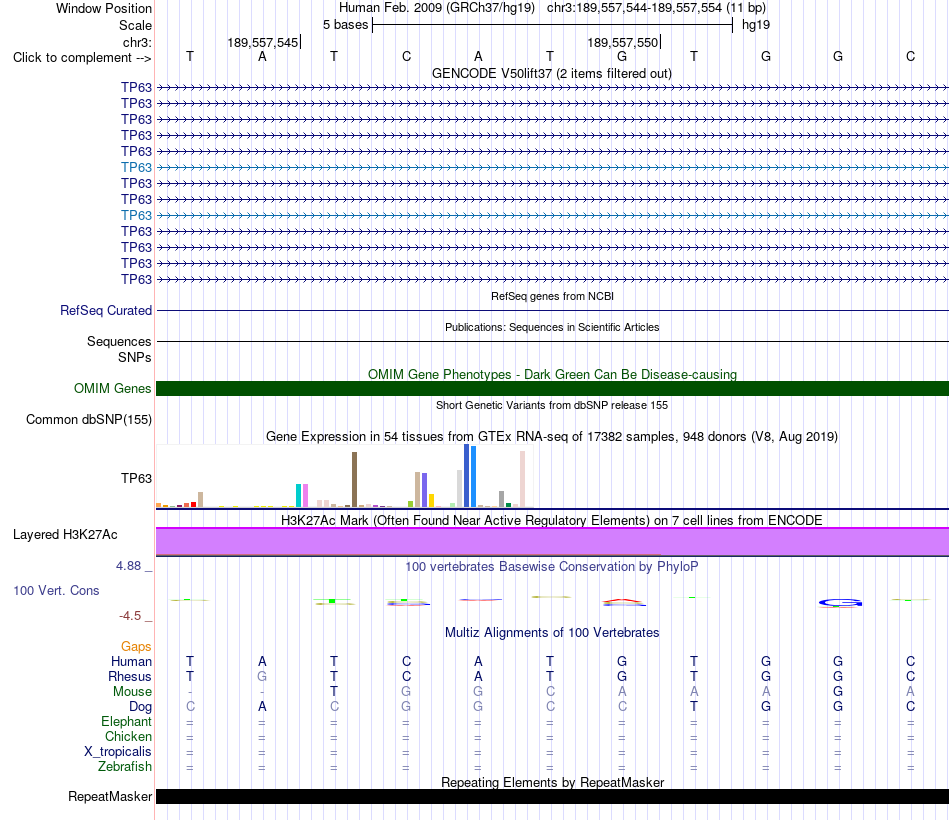
Task: Click the hg19 text beside scale bar
Action: coord(756,25)
